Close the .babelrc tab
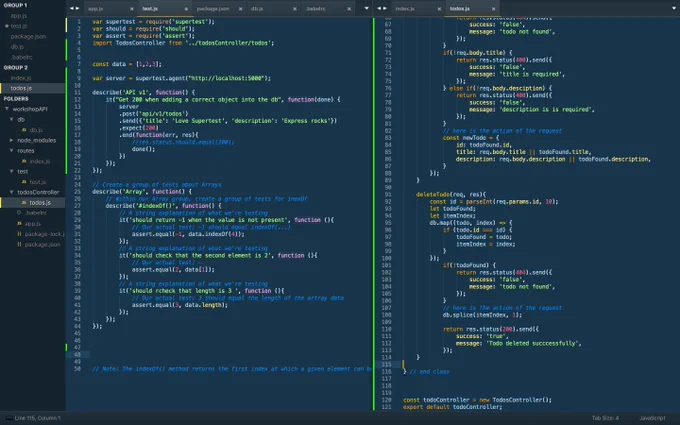 pyautogui.click(x=349, y=9)
